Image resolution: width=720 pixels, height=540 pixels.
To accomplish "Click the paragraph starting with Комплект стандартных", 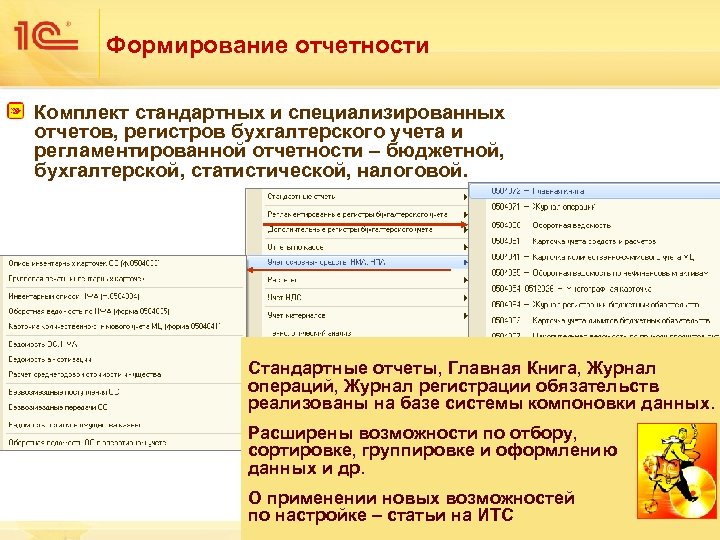I will pos(270,141).
